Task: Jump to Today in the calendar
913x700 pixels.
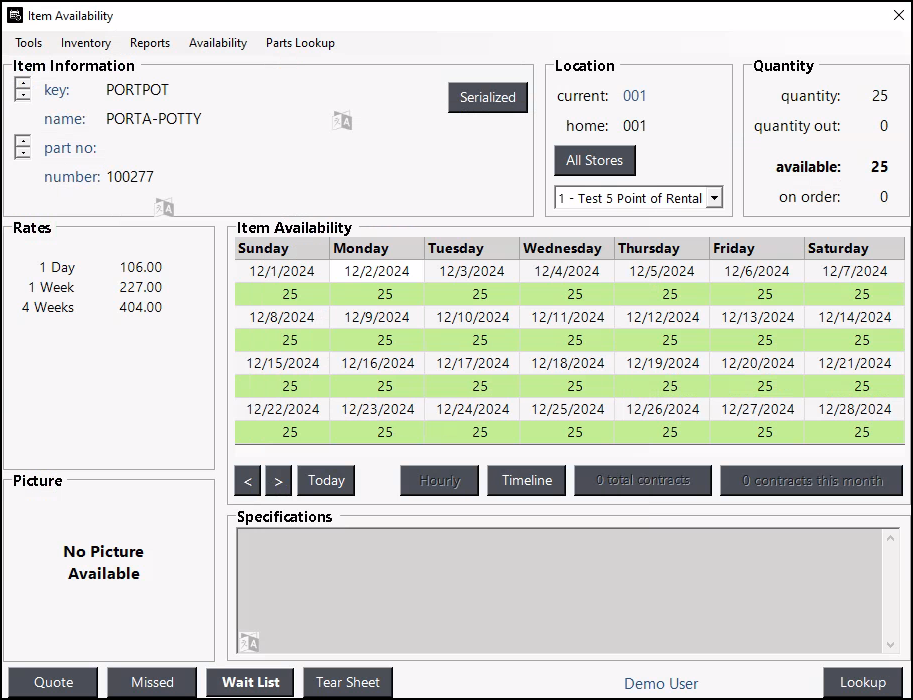Action: pyautogui.click(x=326, y=481)
